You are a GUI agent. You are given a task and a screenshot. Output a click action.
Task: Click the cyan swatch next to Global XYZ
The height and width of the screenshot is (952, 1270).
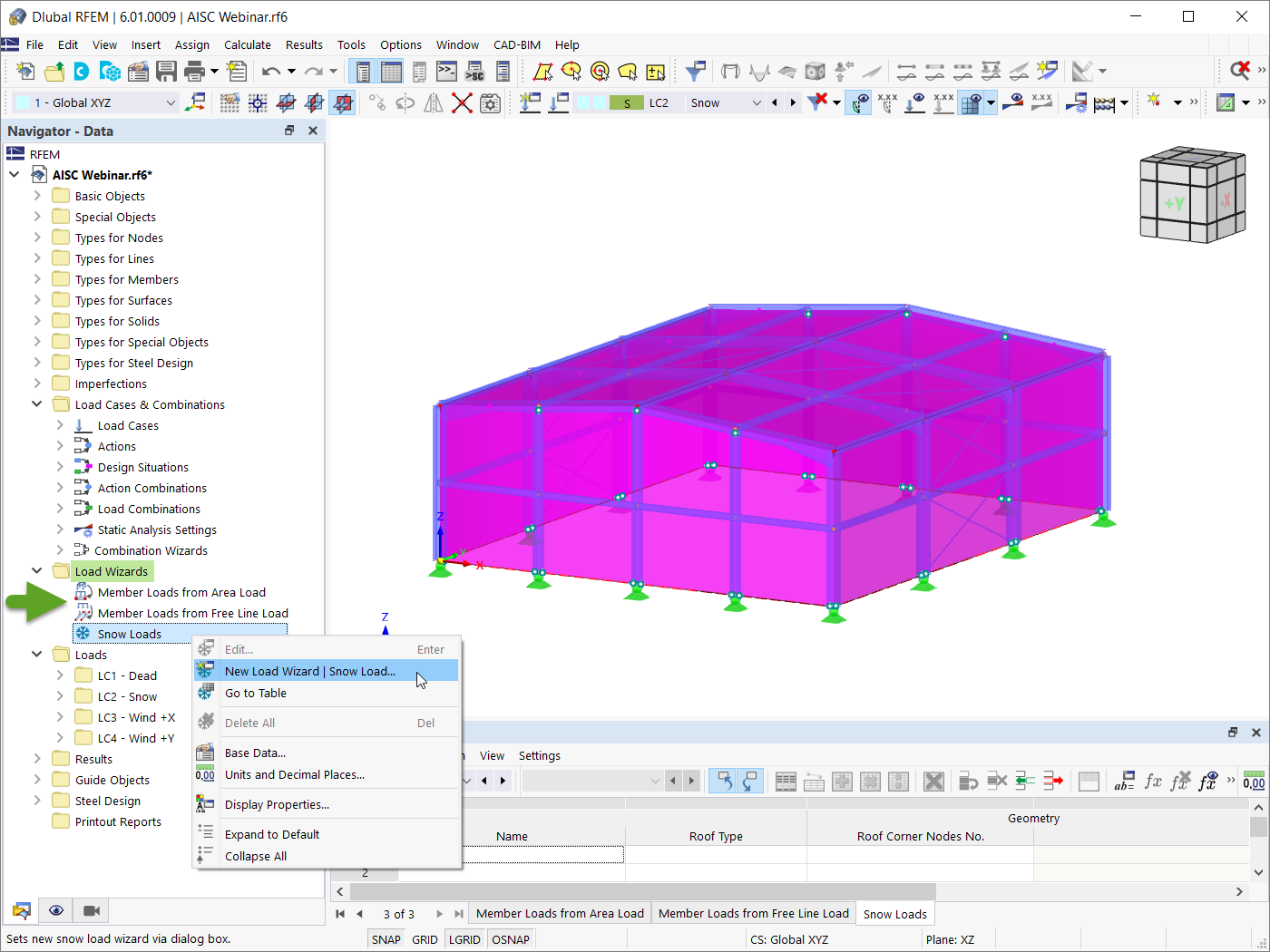click(23, 102)
